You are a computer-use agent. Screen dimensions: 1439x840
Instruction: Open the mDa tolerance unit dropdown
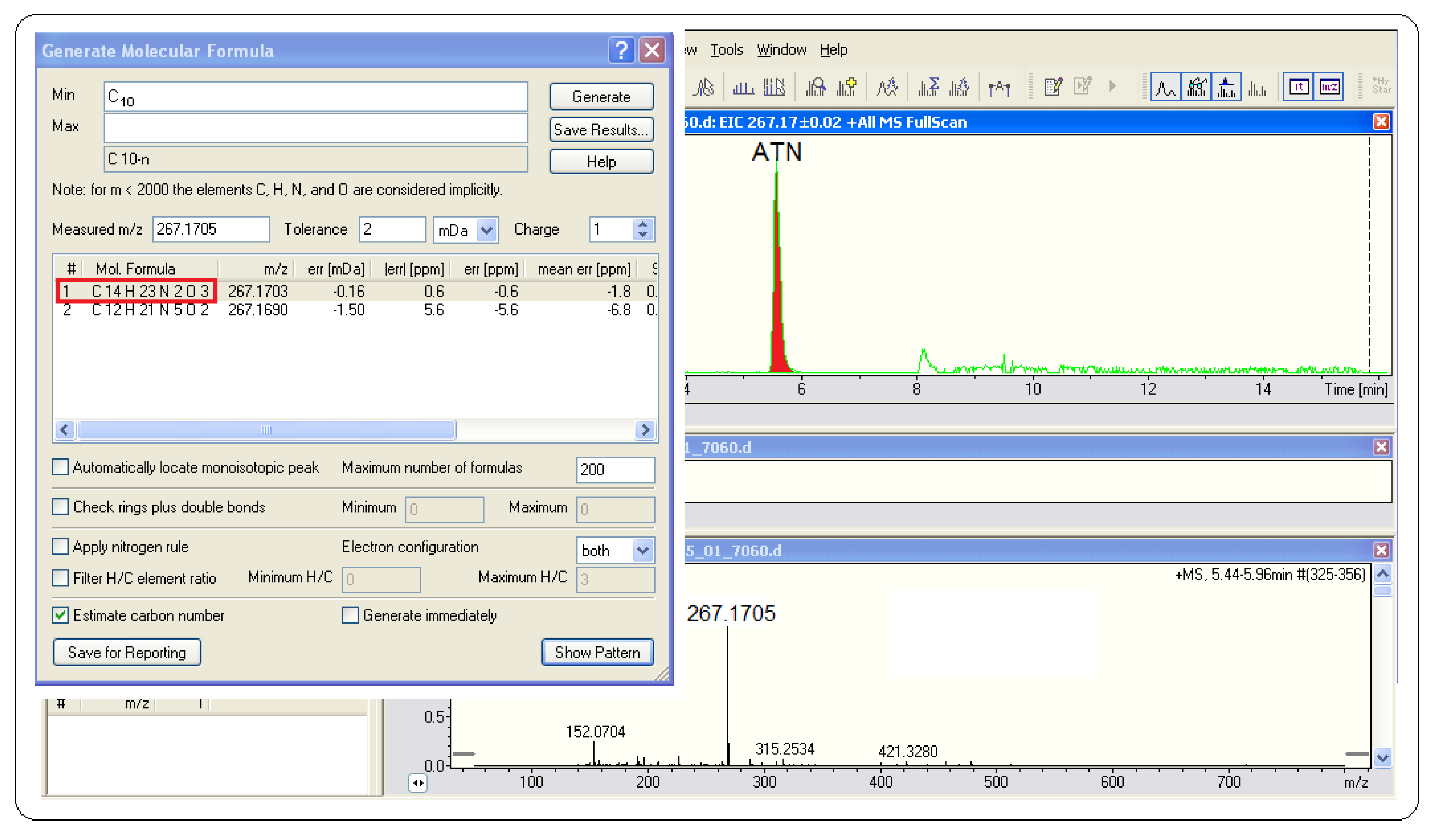click(487, 230)
